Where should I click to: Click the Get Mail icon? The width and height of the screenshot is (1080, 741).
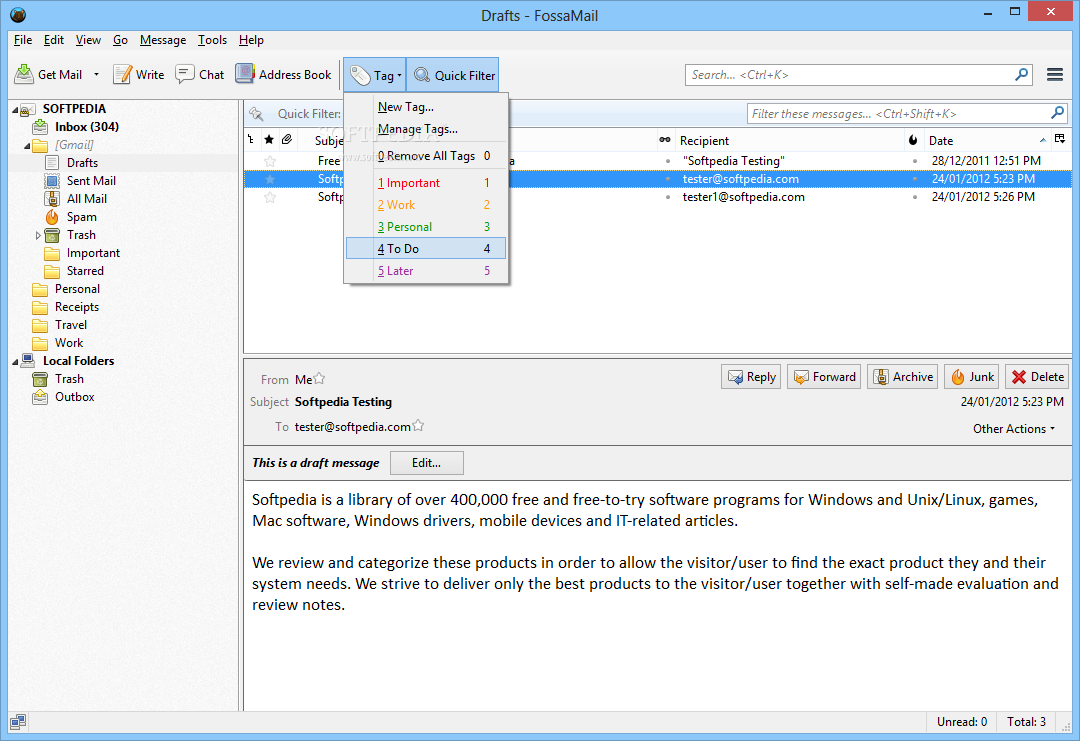[24, 74]
